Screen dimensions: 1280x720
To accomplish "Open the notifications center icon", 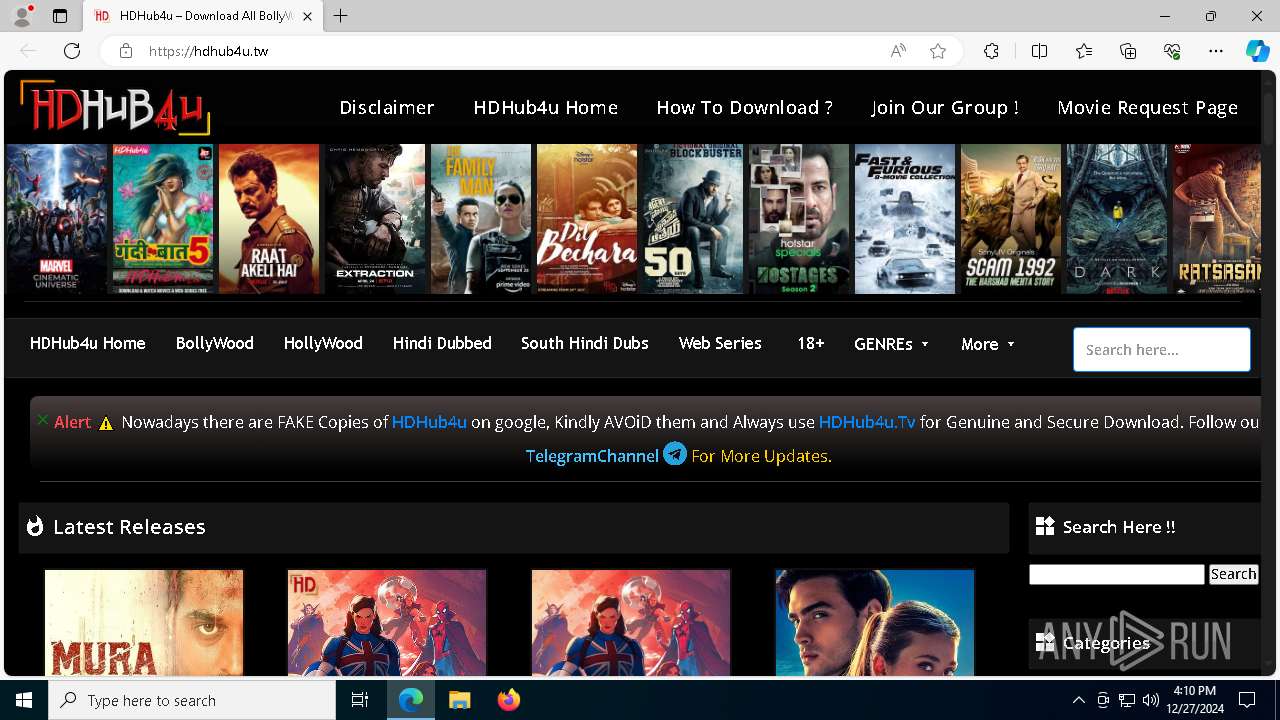I will 1247,700.
